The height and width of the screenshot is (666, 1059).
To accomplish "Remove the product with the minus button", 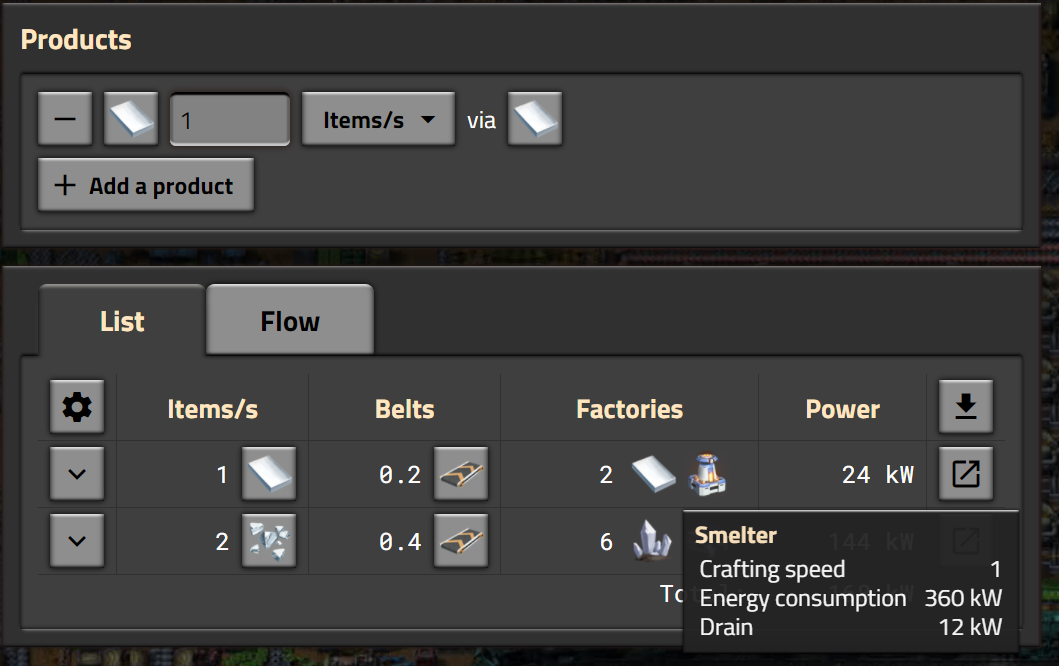I will coord(64,117).
